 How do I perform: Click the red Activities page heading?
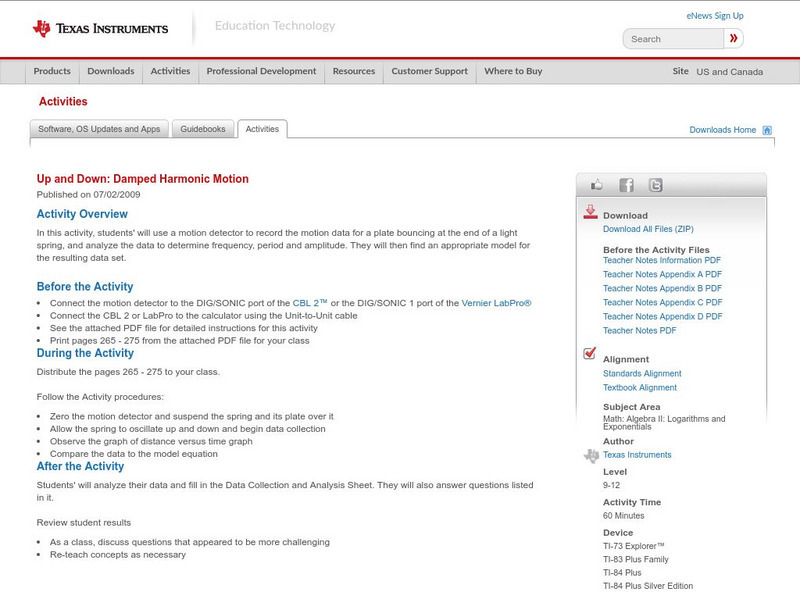click(x=63, y=102)
